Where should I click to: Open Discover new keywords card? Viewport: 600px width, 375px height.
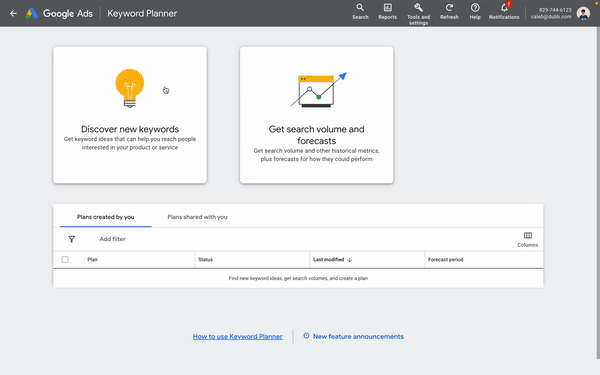(130, 115)
